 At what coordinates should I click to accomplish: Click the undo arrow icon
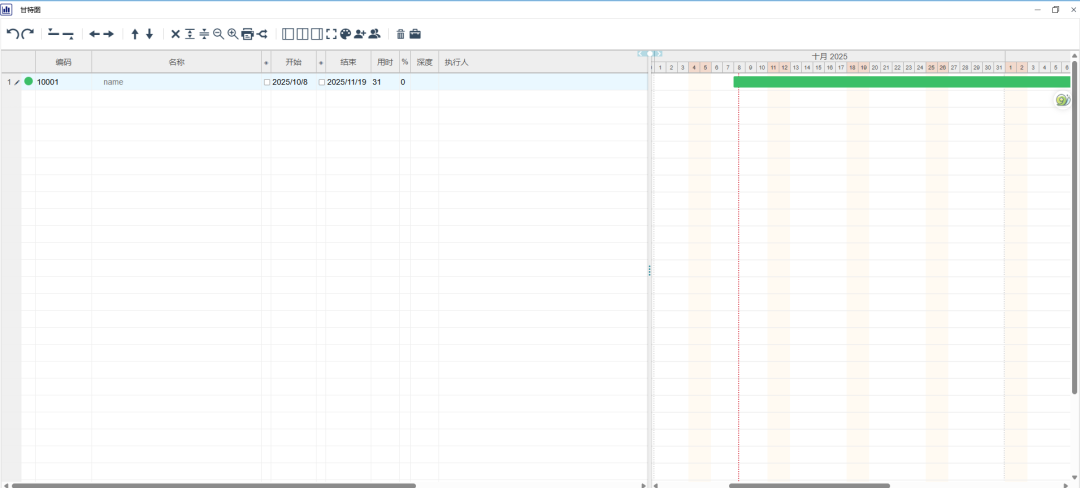coord(12,34)
